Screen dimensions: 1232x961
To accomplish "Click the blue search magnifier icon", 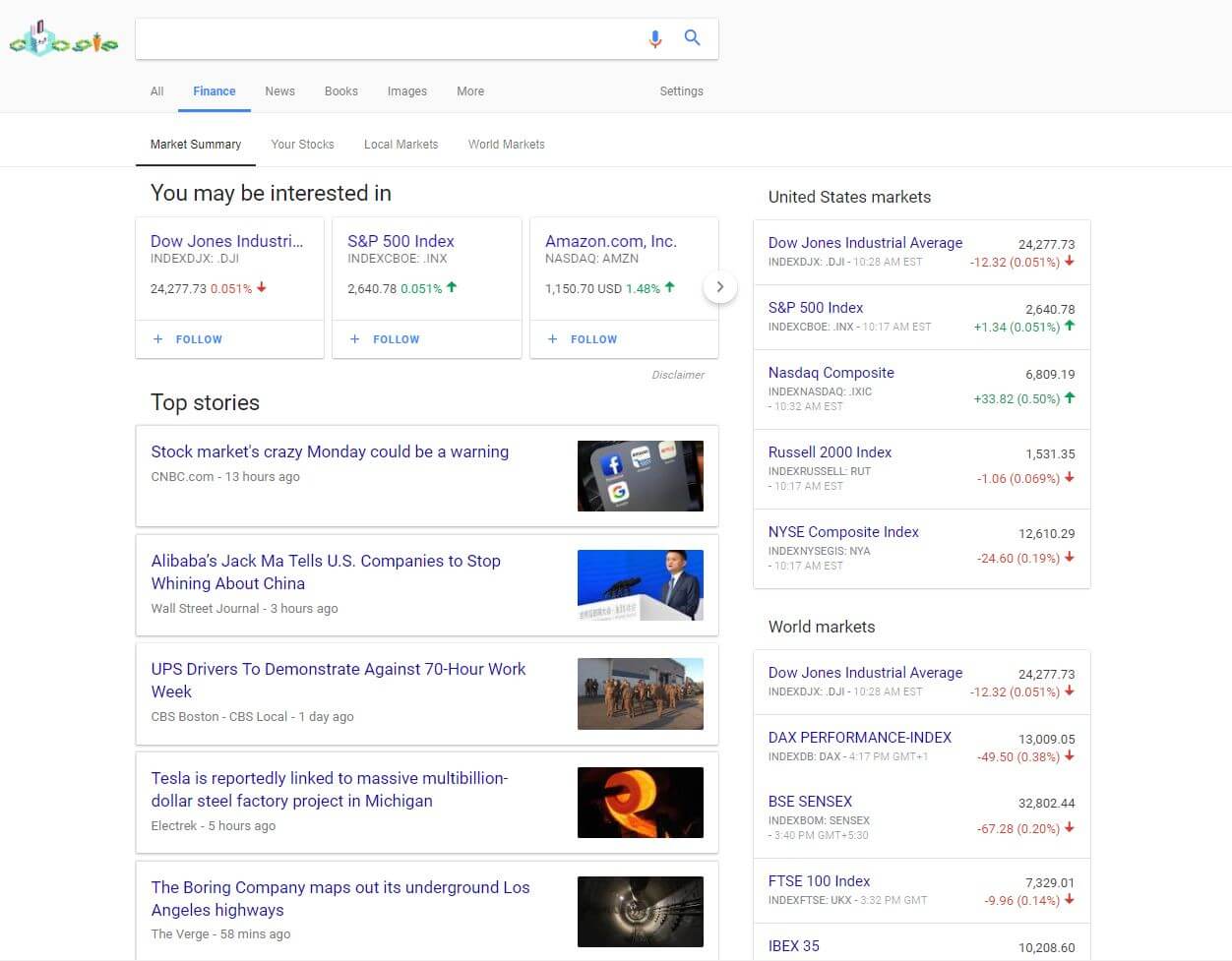I will coord(693,38).
